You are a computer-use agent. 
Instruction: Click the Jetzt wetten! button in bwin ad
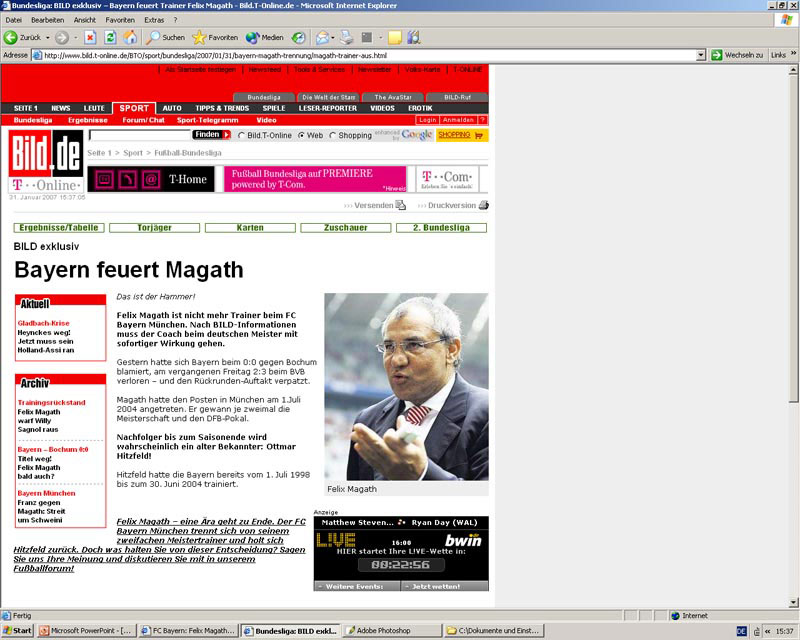coord(444,586)
